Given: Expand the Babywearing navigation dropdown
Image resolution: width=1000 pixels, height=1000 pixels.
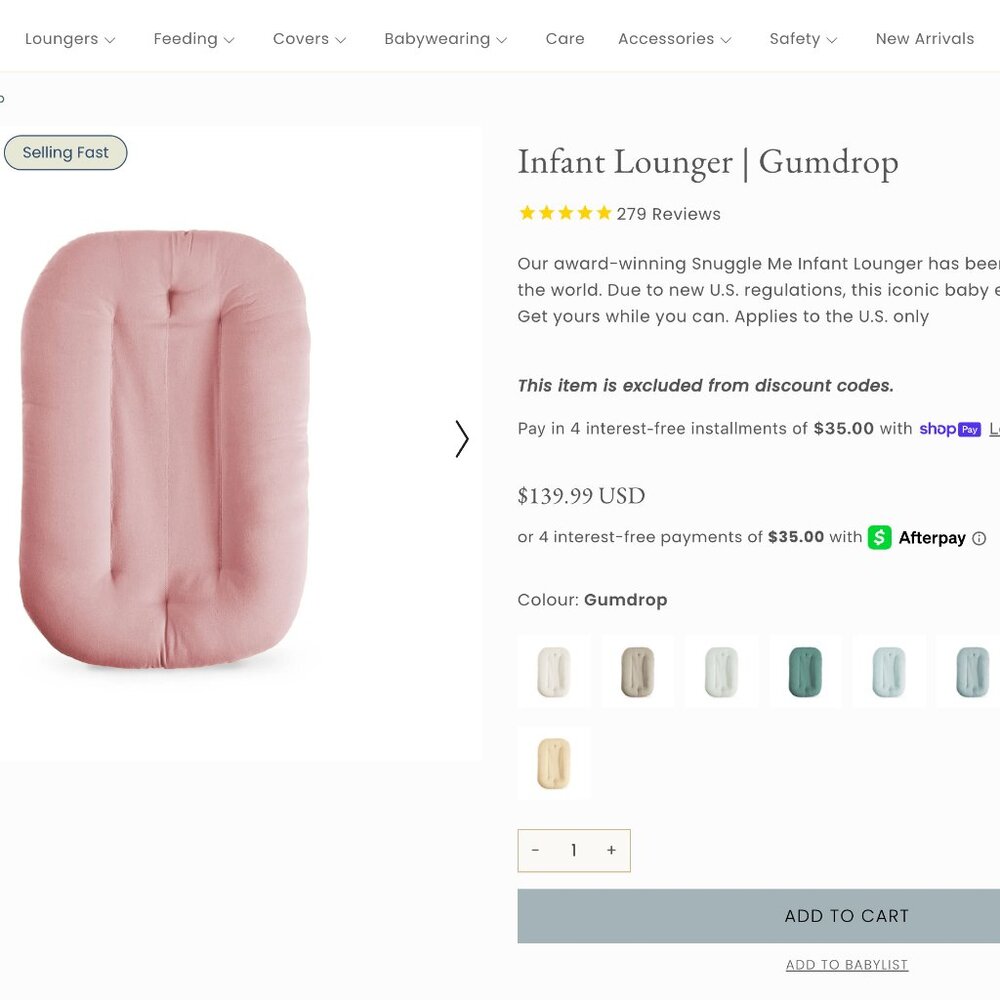Looking at the screenshot, I should point(445,39).
